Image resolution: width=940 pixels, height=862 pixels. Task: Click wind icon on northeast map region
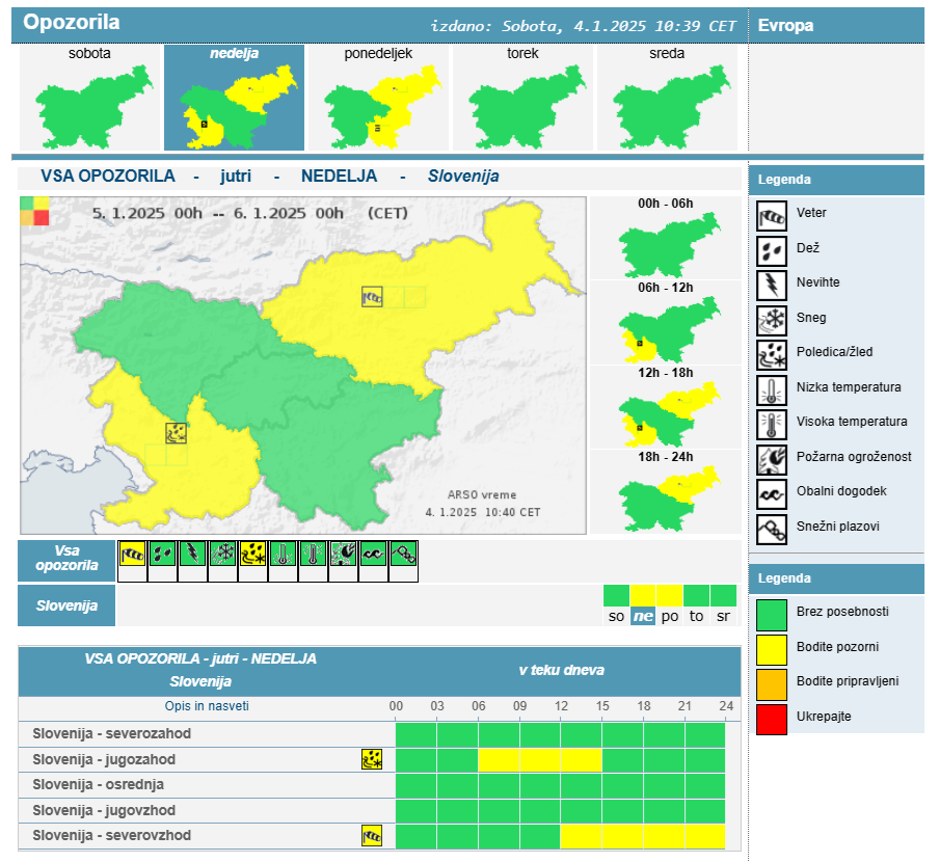pyautogui.click(x=372, y=296)
